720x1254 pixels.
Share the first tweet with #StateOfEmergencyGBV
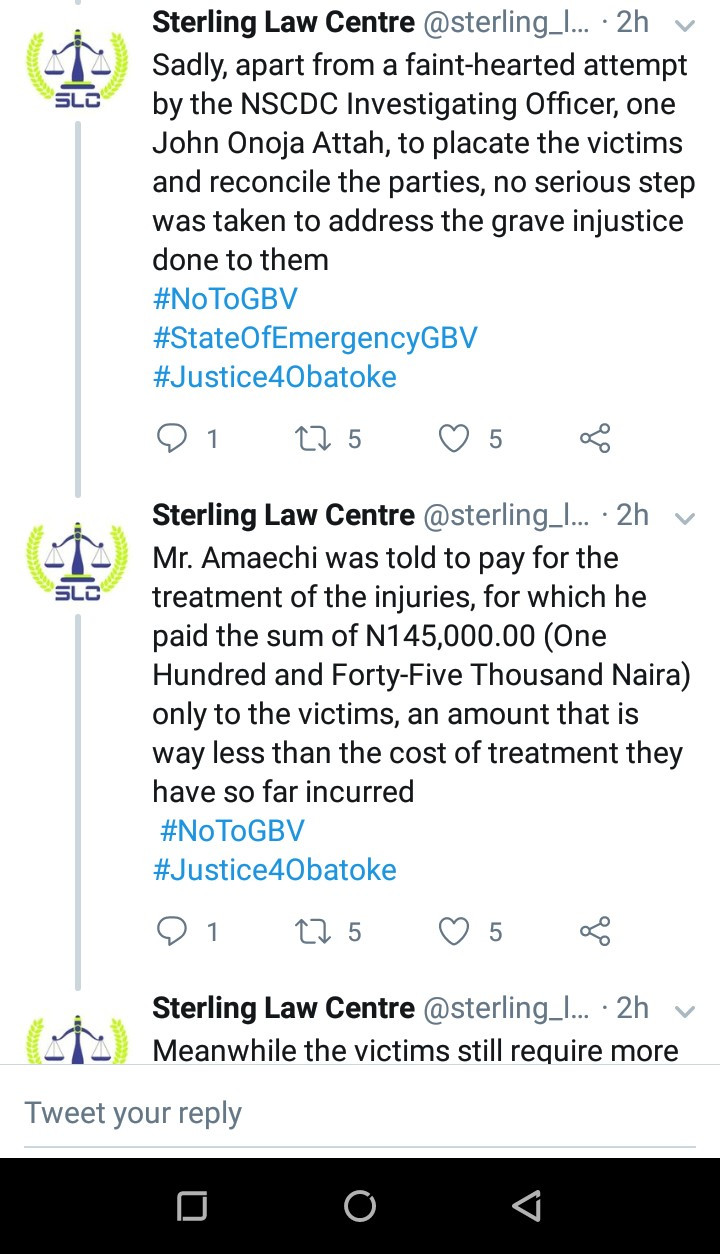(595, 438)
